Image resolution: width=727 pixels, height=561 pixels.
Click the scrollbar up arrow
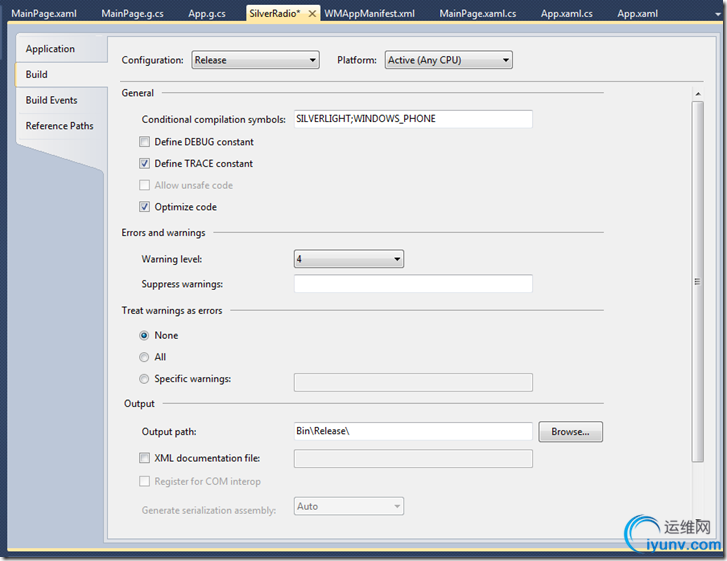[698, 94]
